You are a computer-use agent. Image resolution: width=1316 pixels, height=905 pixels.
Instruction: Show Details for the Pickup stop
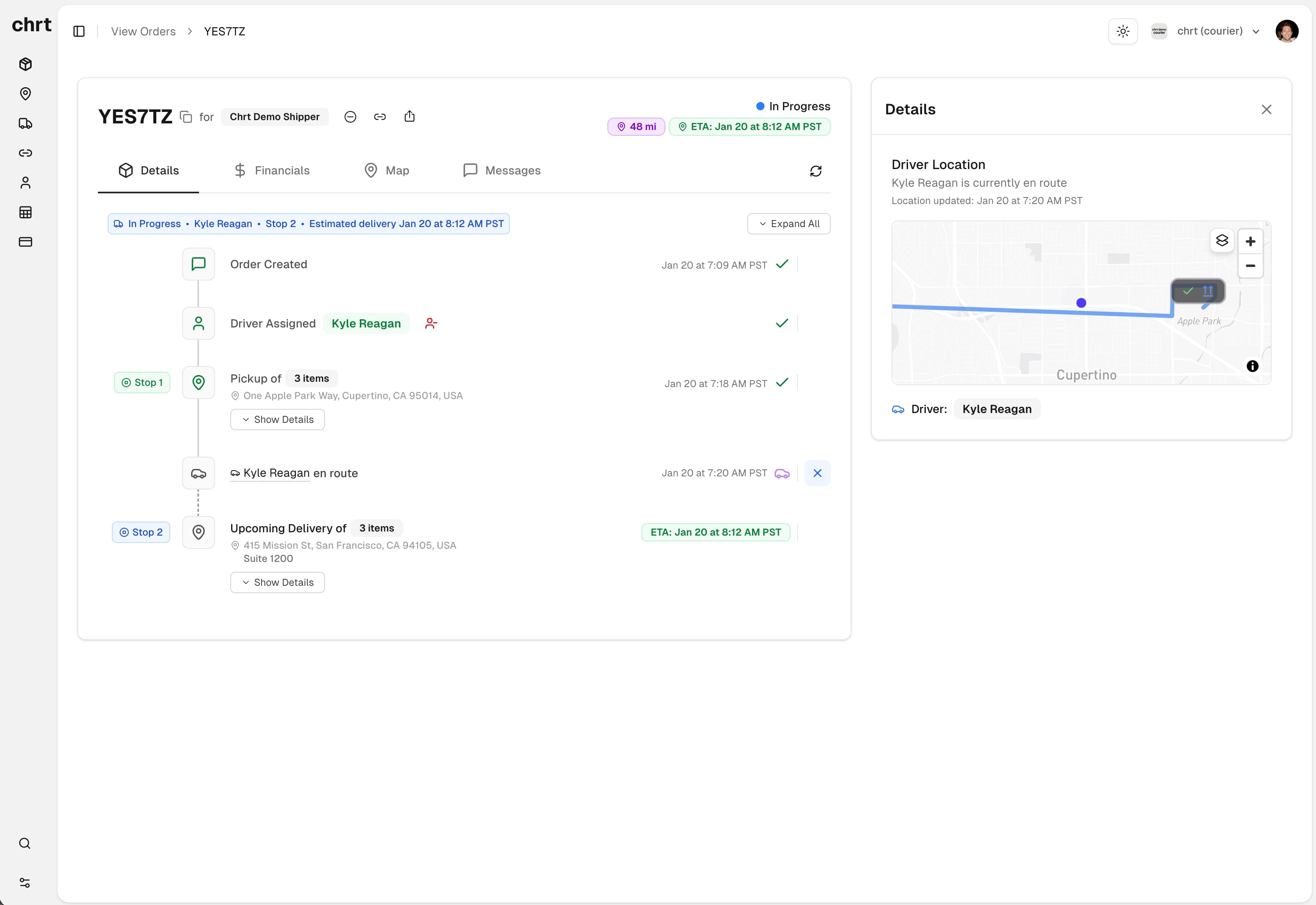click(277, 419)
